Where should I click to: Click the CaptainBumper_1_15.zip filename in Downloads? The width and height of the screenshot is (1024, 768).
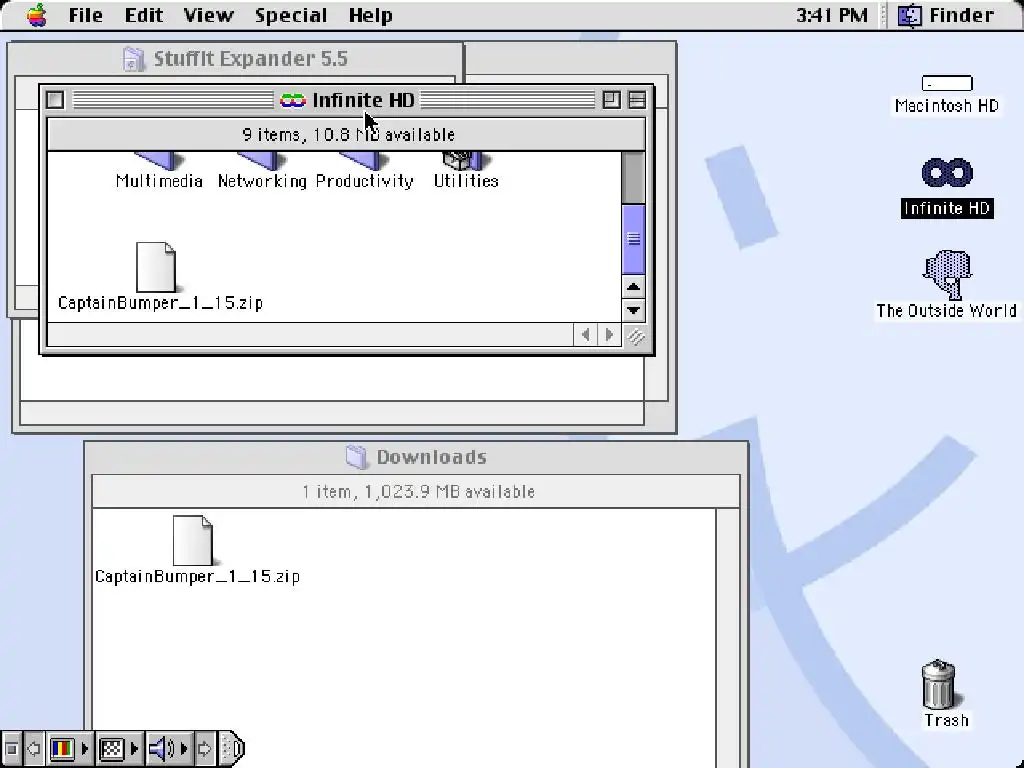(197, 577)
